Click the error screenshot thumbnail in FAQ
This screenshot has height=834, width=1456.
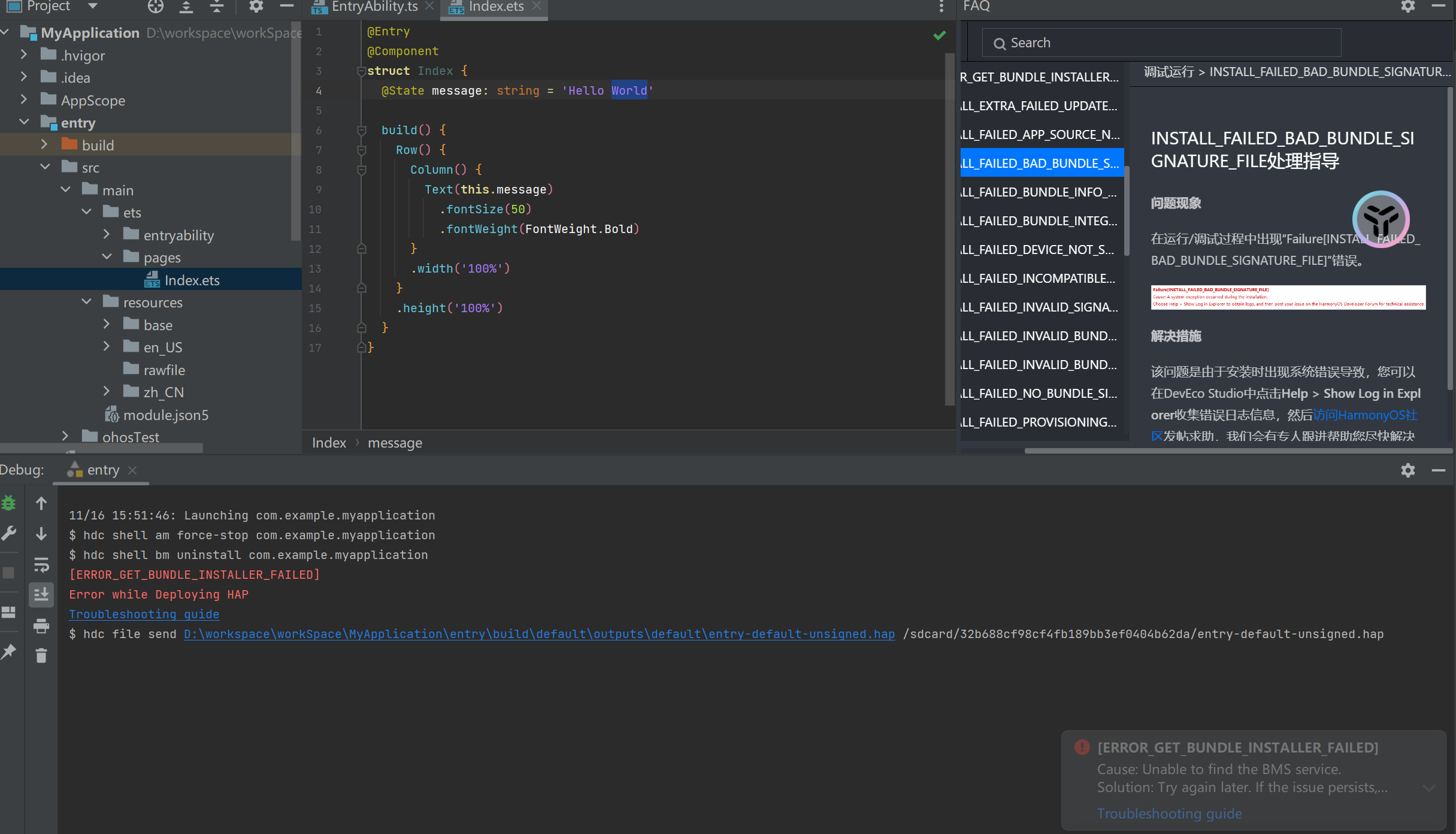point(1288,297)
